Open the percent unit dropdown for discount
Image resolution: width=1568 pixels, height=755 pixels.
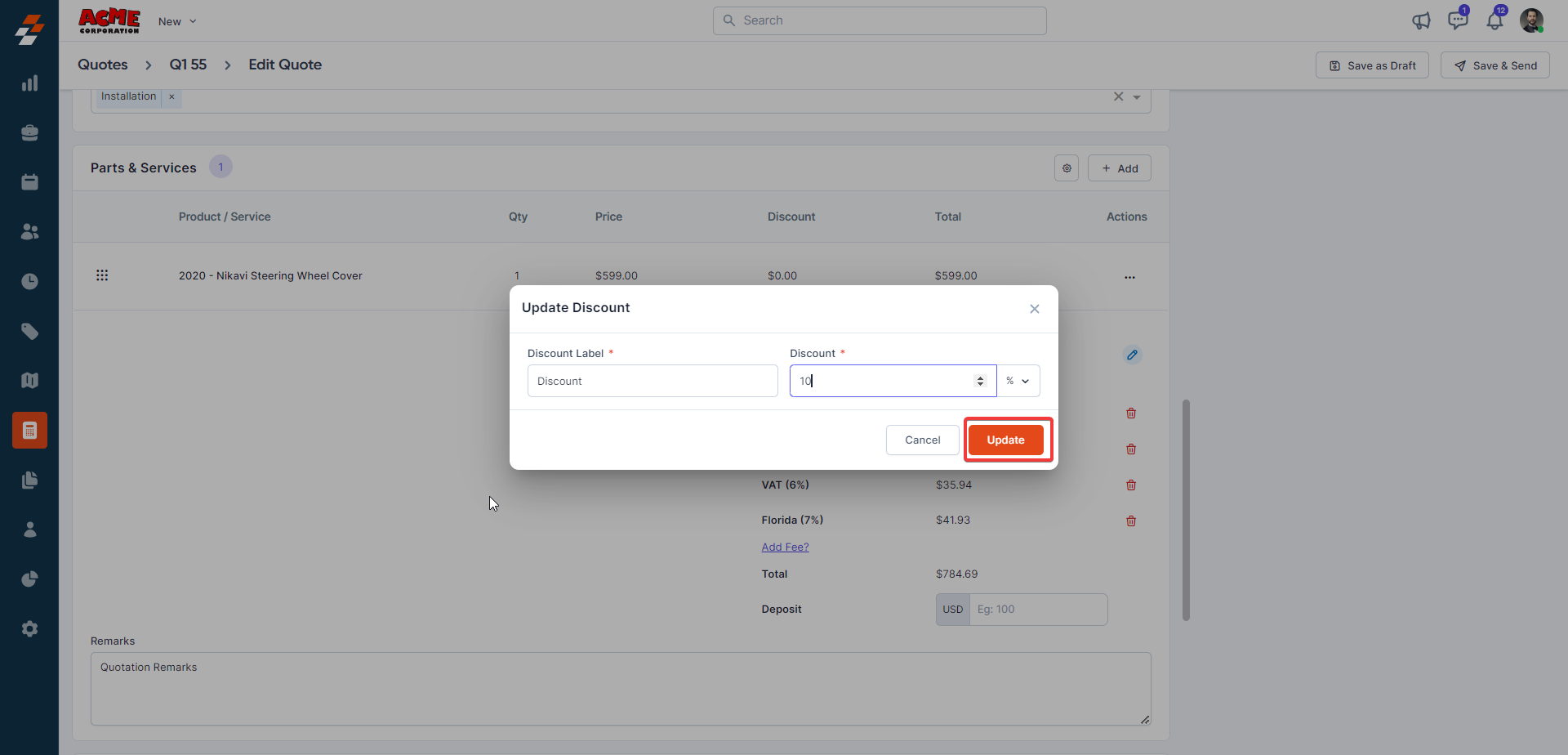[x=1018, y=381]
